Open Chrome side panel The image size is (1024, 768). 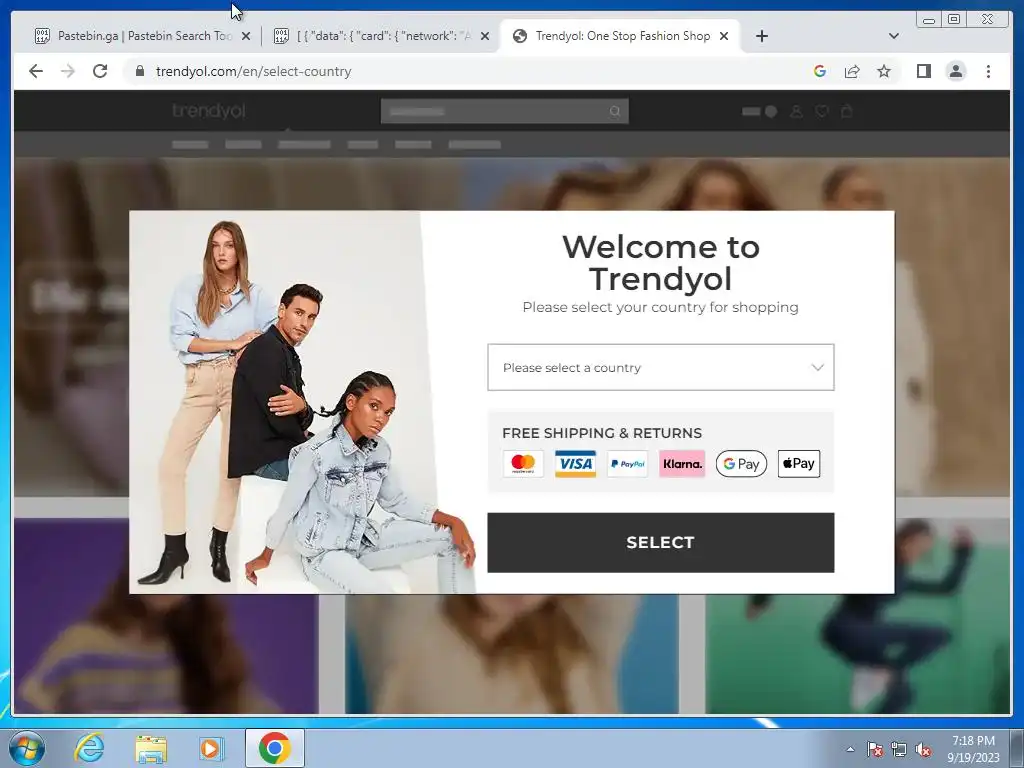[923, 71]
